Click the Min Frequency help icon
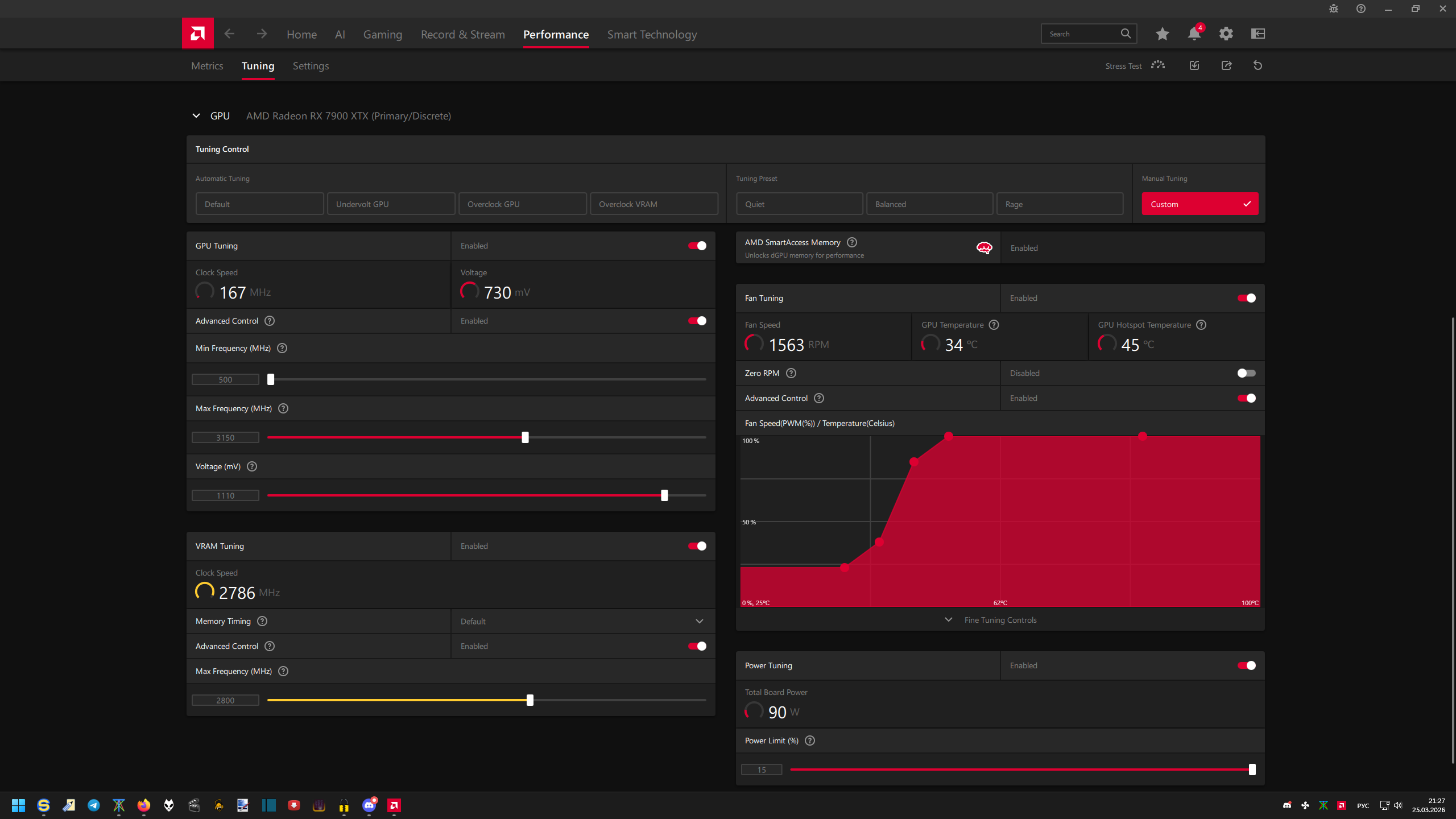The height and width of the screenshot is (819, 1456). [282, 348]
